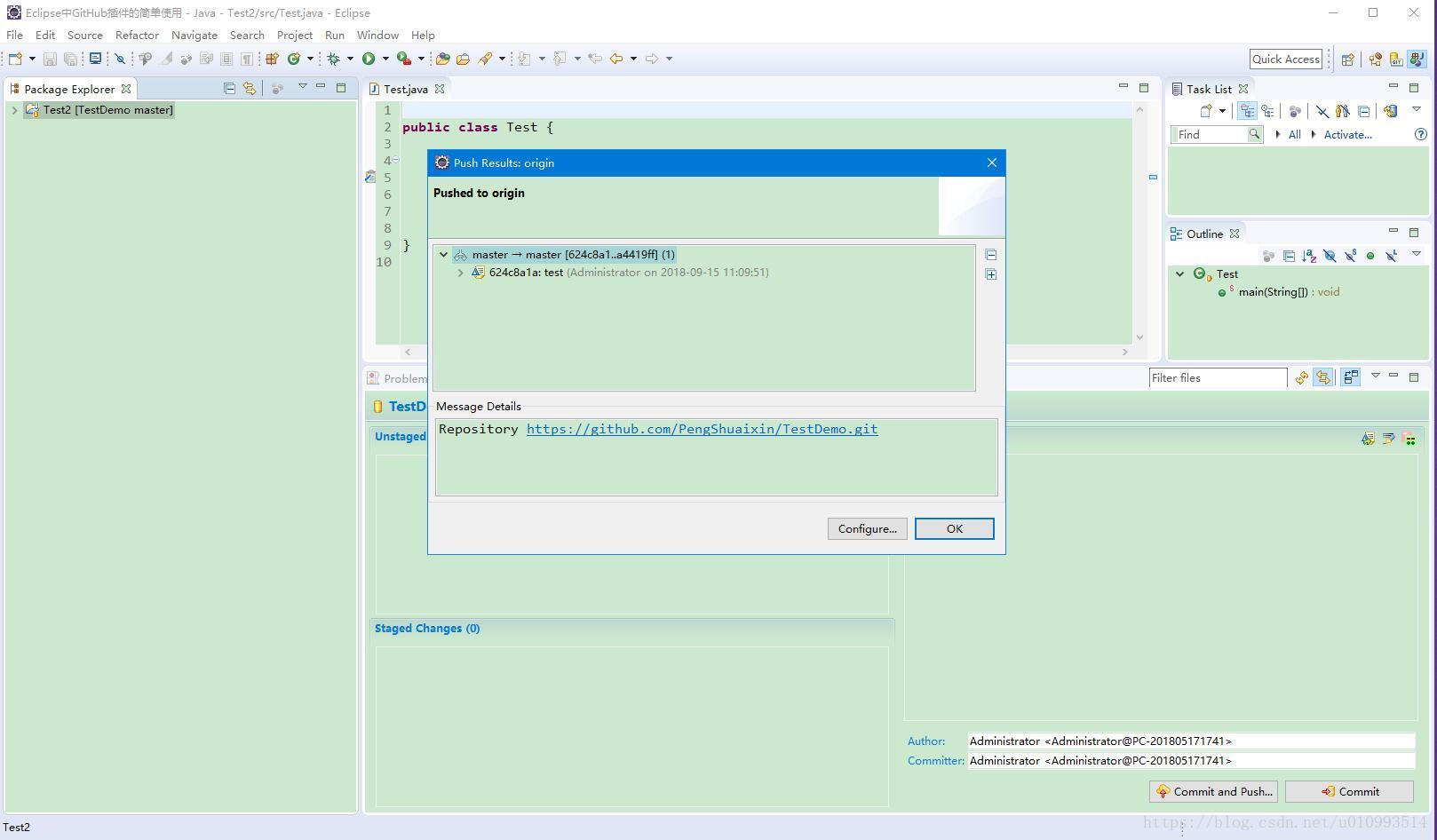Toggle Link with Editor in Git Staging

(1323, 377)
